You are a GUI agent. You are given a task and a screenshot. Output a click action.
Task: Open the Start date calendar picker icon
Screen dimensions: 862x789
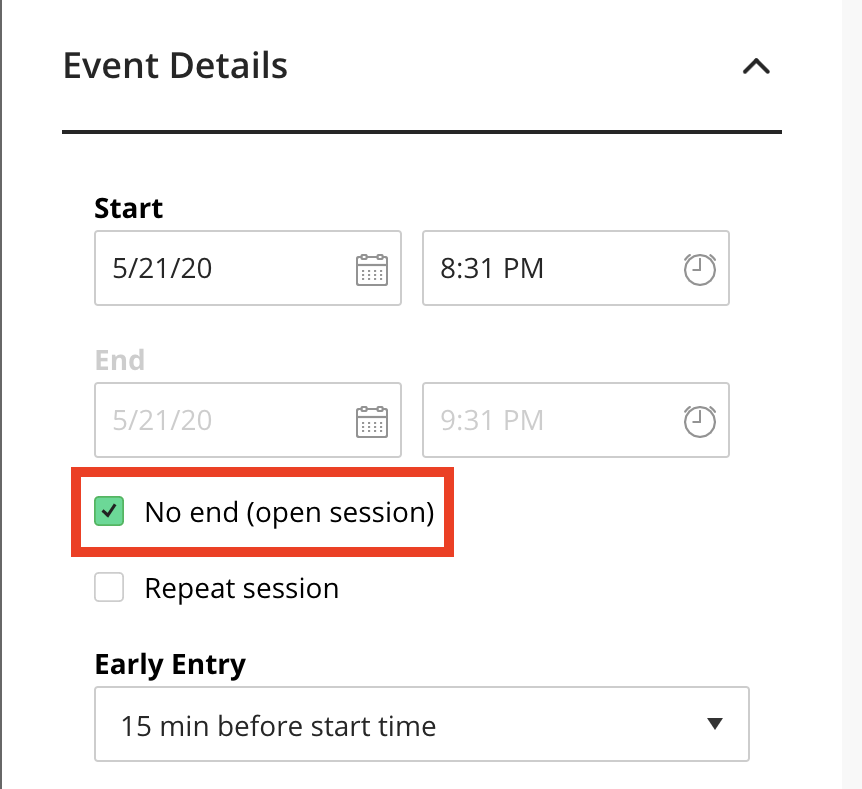[x=372, y=269]
